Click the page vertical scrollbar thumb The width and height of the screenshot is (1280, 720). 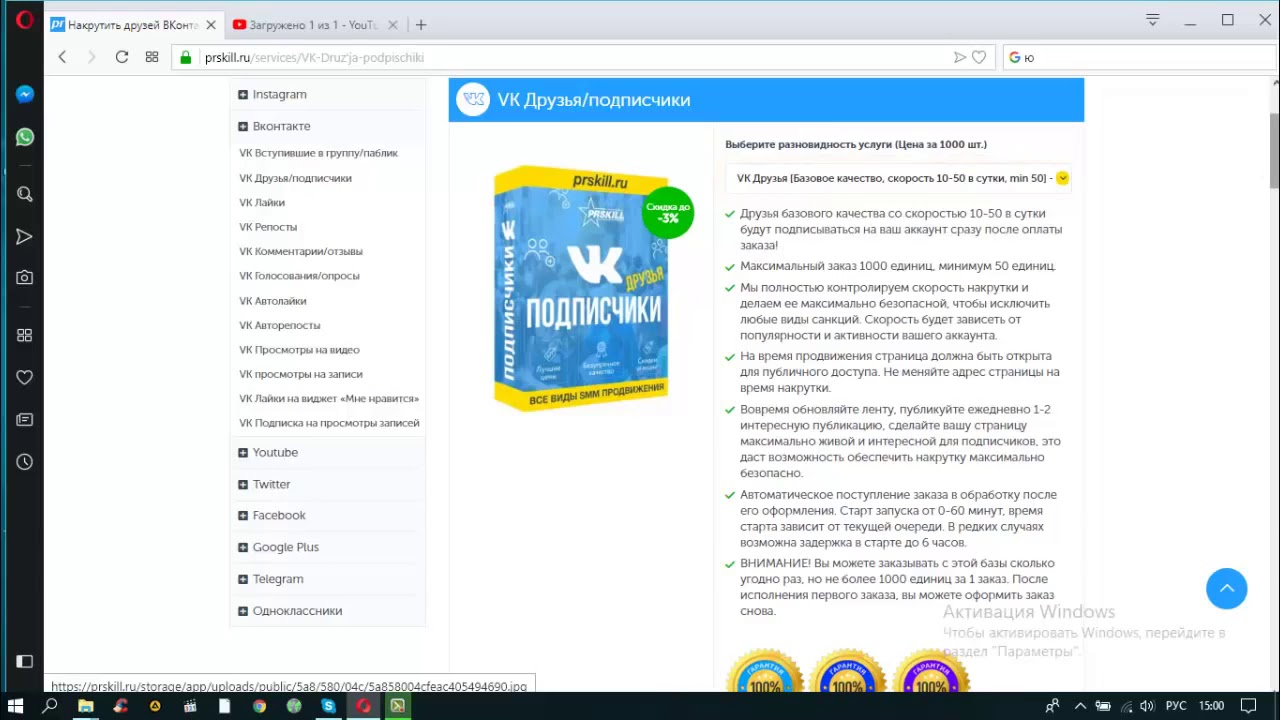1274,150
